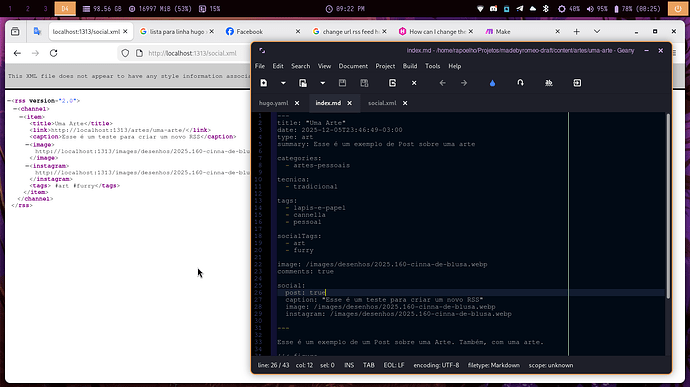Navigate back a location in Geany
This screenshot has width=690, height=387.
tap(442, 83)
